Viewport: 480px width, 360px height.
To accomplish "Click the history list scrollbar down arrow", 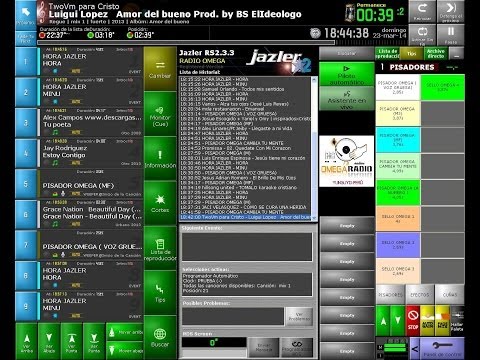I will click(314, 217).
